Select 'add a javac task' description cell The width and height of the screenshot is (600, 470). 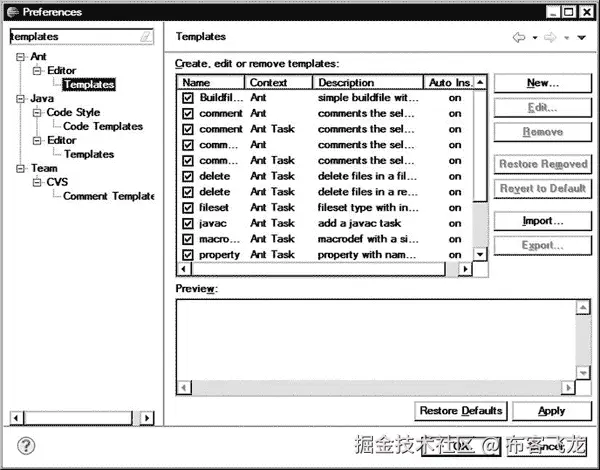359,224
